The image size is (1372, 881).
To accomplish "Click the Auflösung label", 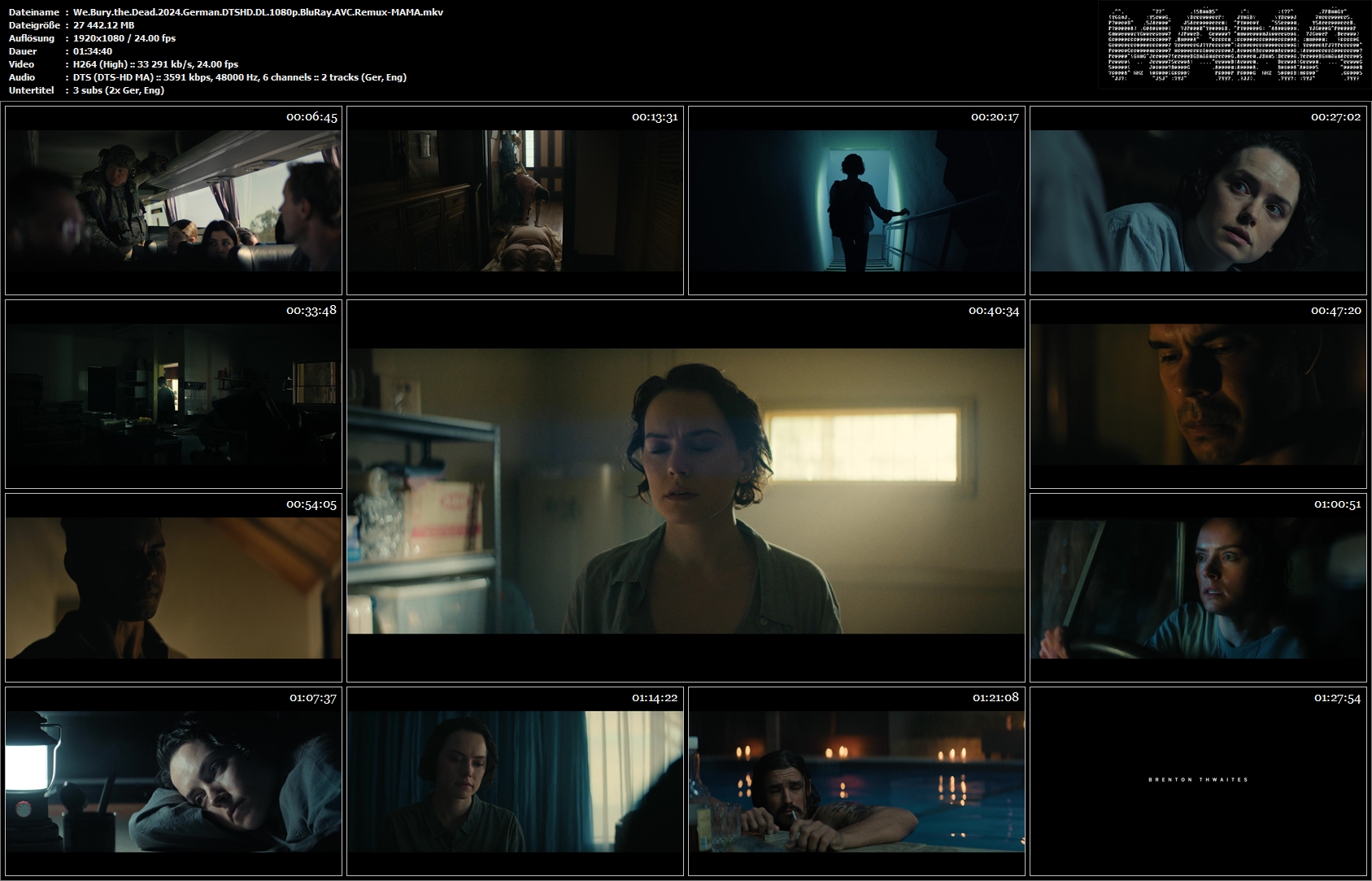I will coord(32,38).
